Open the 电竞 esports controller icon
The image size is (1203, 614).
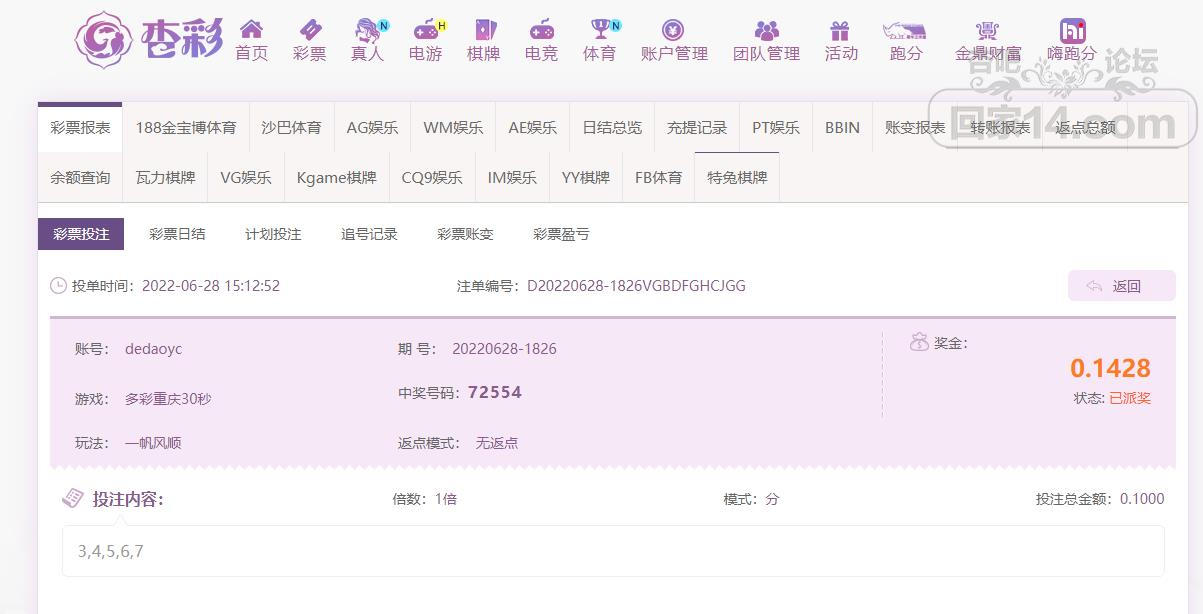[541, 30]
